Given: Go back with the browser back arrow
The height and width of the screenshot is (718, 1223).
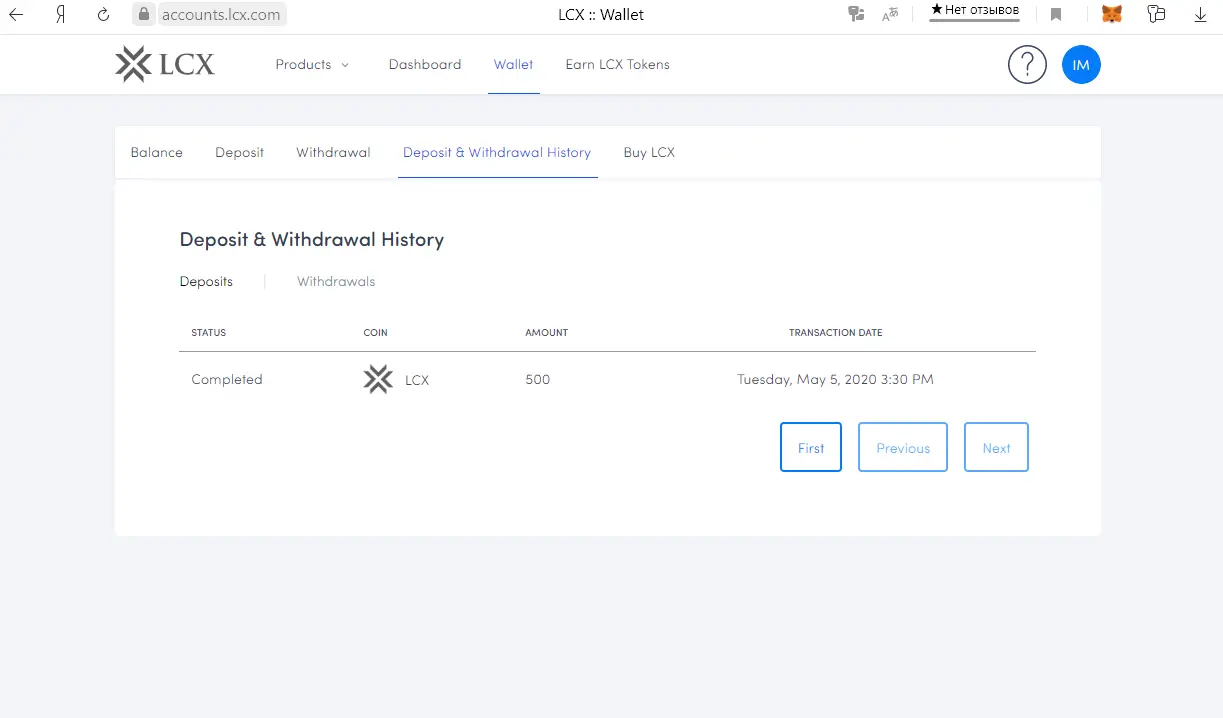Looking at the screenshot, I should [16, 15].
